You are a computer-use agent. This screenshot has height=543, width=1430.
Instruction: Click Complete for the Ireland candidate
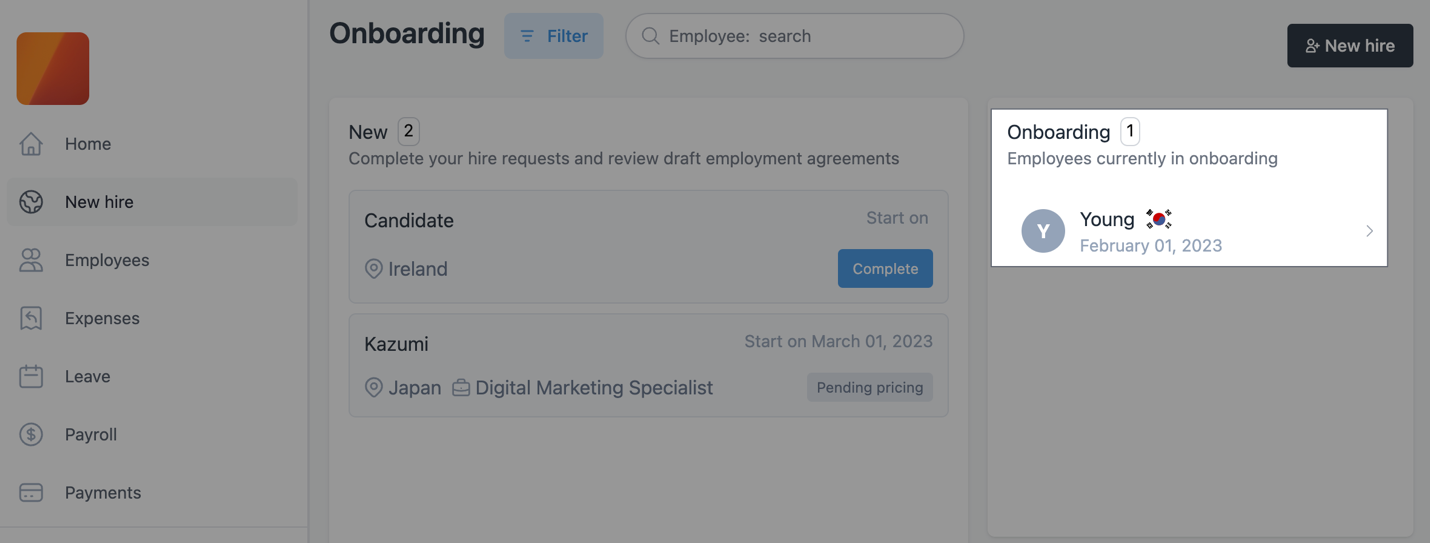(x=885, y=268)
